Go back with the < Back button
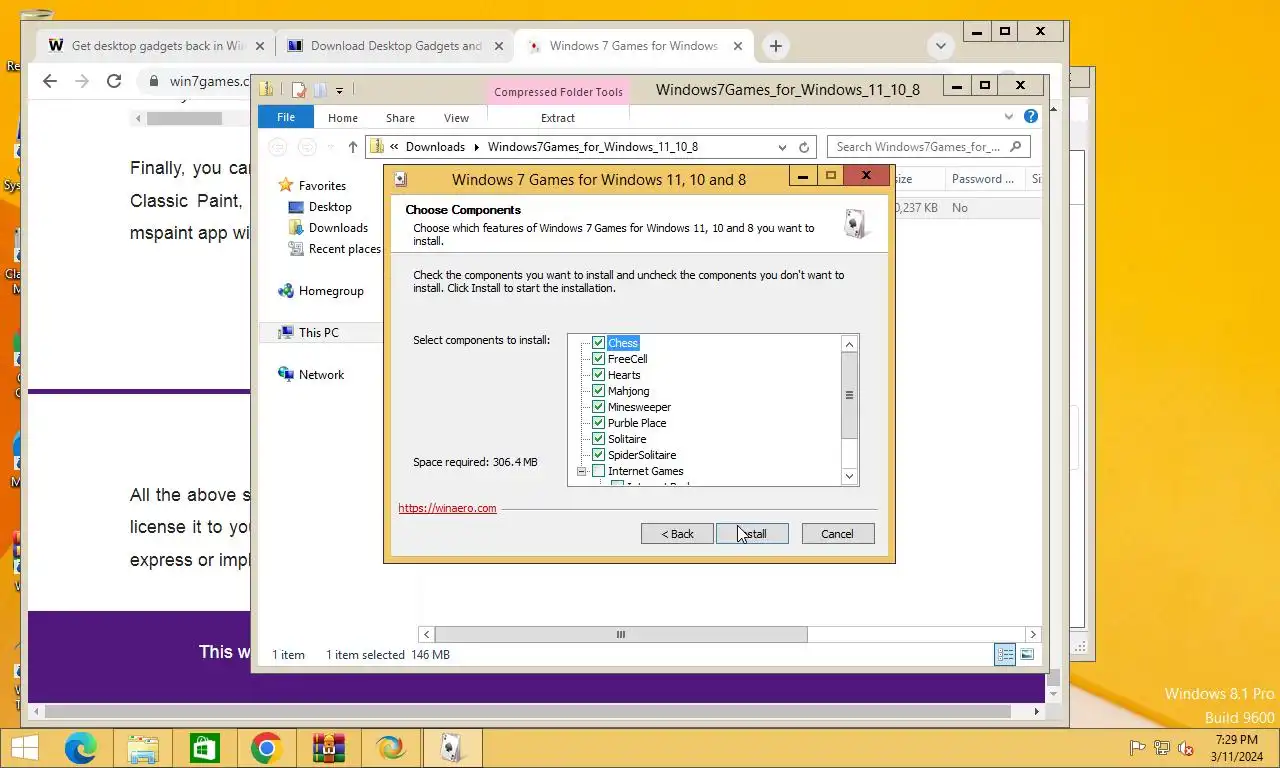This screenshot has width=1280, height=768. pyautogui.click(x=677, y=534)
